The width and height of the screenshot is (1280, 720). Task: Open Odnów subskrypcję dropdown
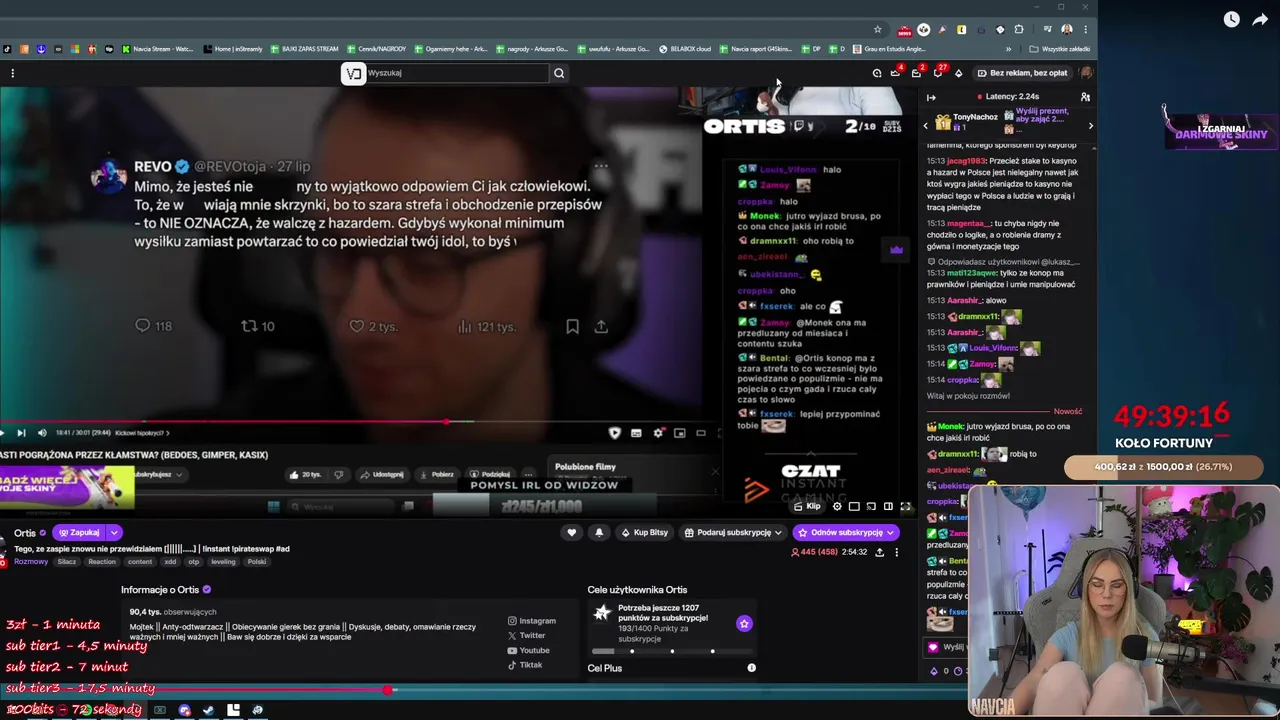click(845, 532)
